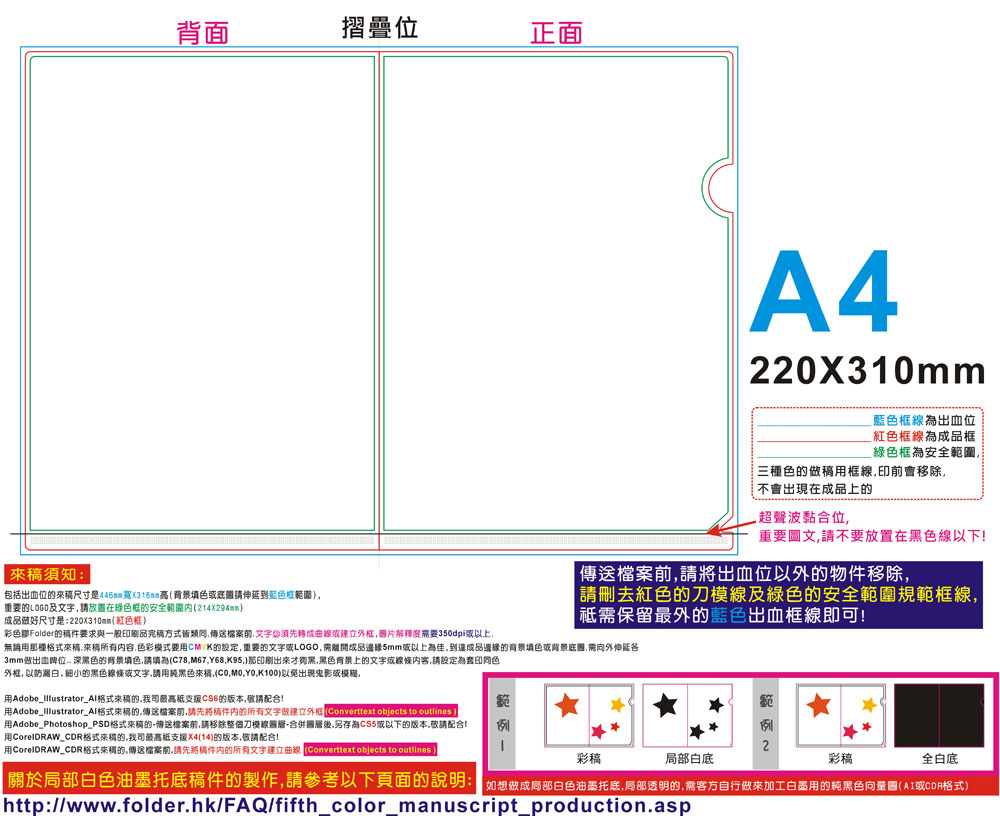Click the black 摺疊位 fold label
The height and width of the screenshot is (816, 1000).
(x=380, y=27)
